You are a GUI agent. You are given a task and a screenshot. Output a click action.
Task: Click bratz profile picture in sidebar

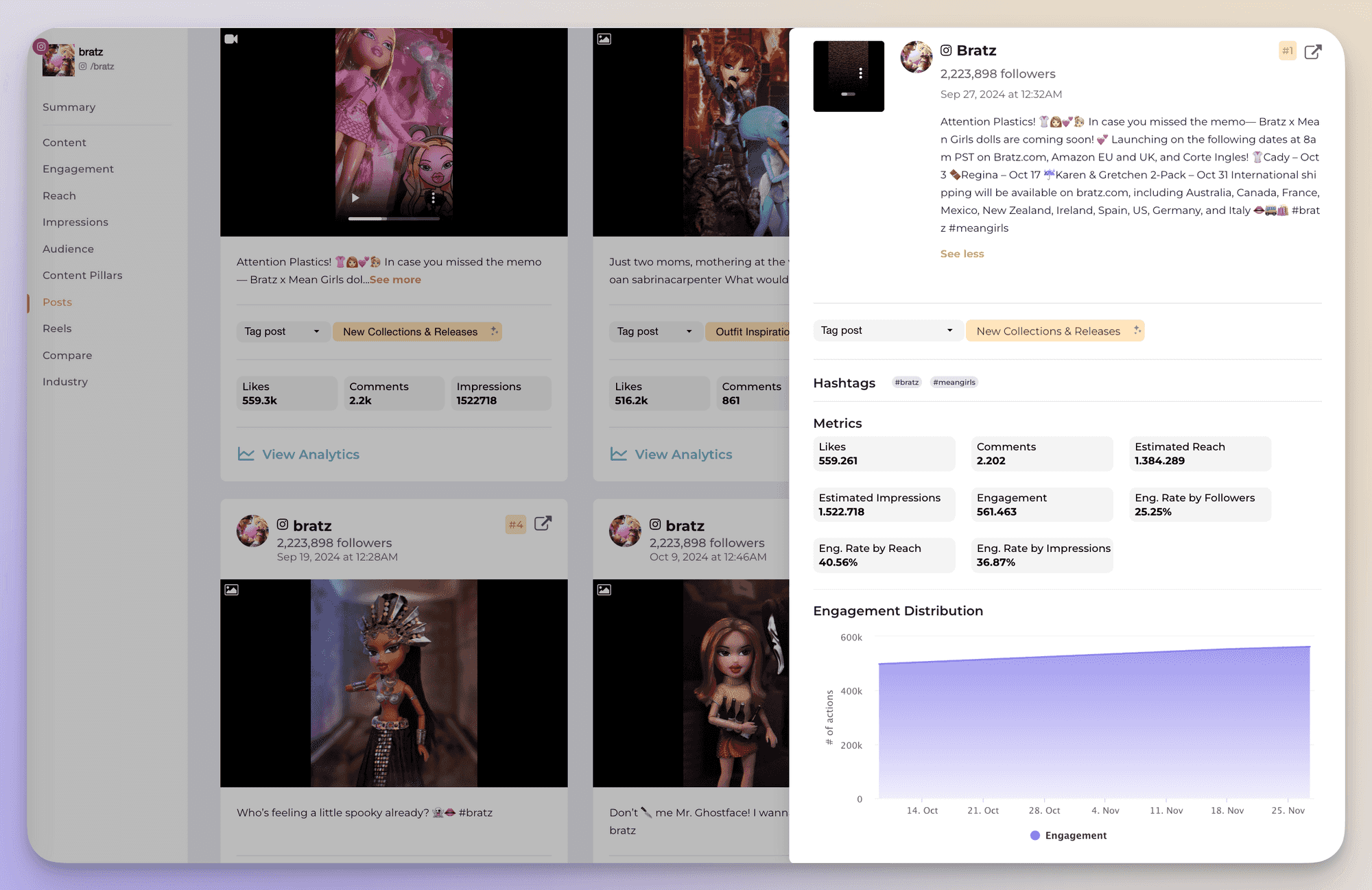(x=58, y=60)
